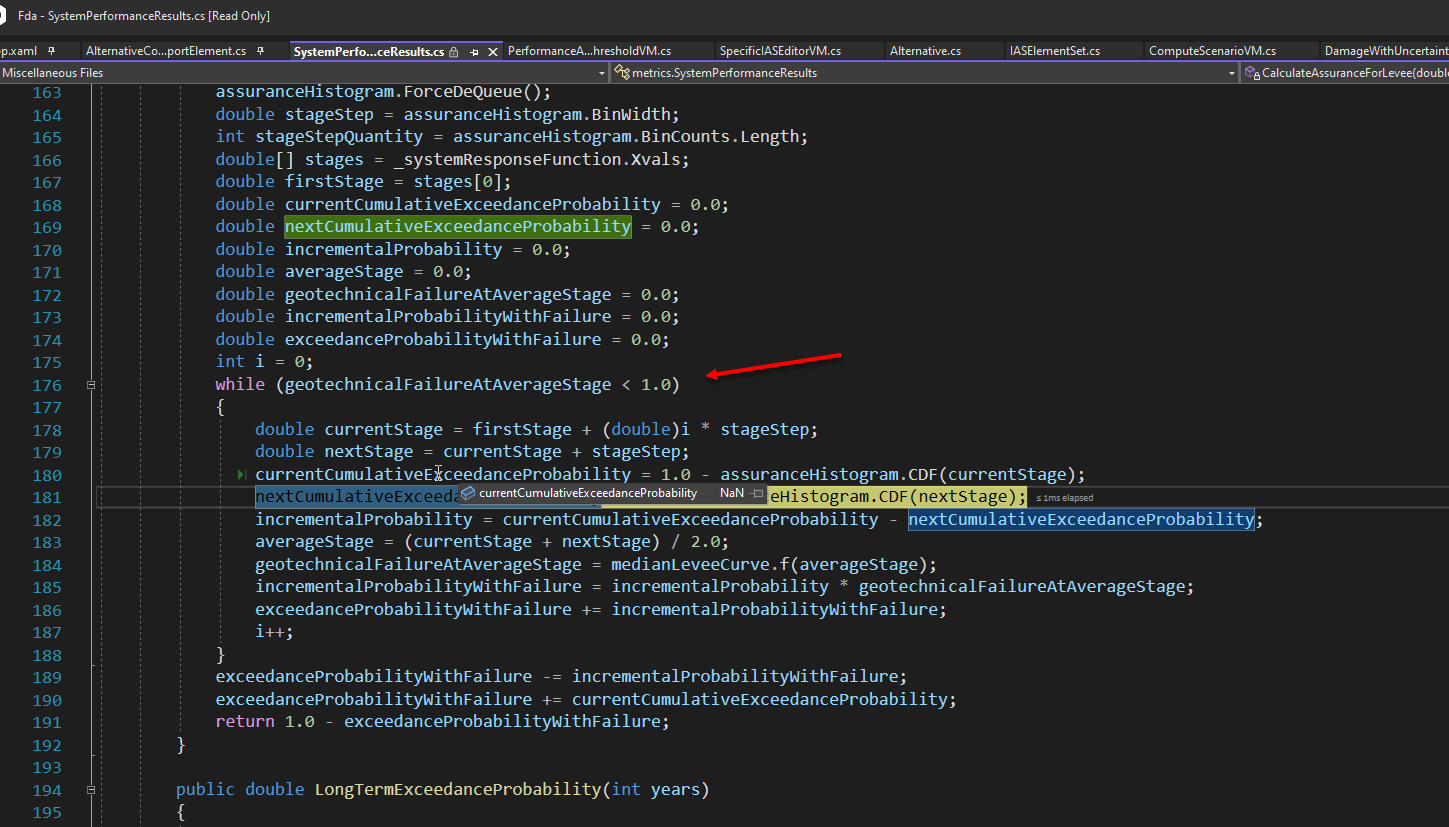Collapse the LongTermExceedanceProbability method on line 194

90,789
